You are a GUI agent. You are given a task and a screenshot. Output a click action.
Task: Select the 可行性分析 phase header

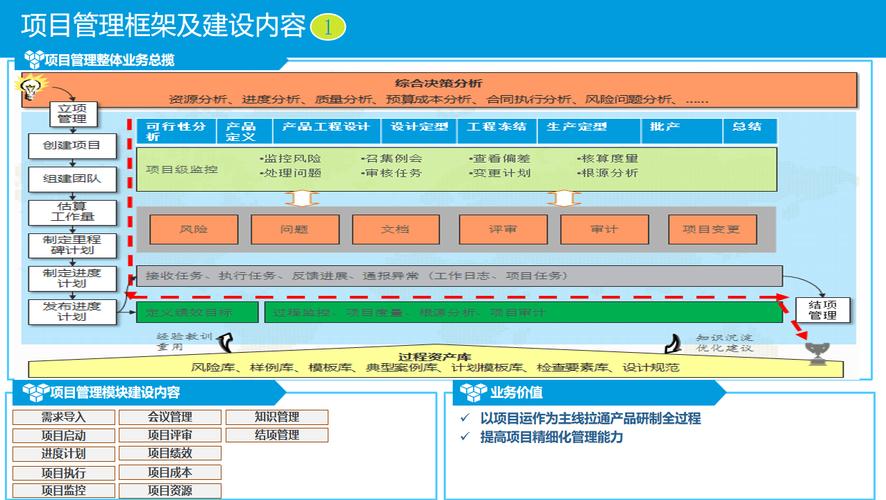point(176,131)
